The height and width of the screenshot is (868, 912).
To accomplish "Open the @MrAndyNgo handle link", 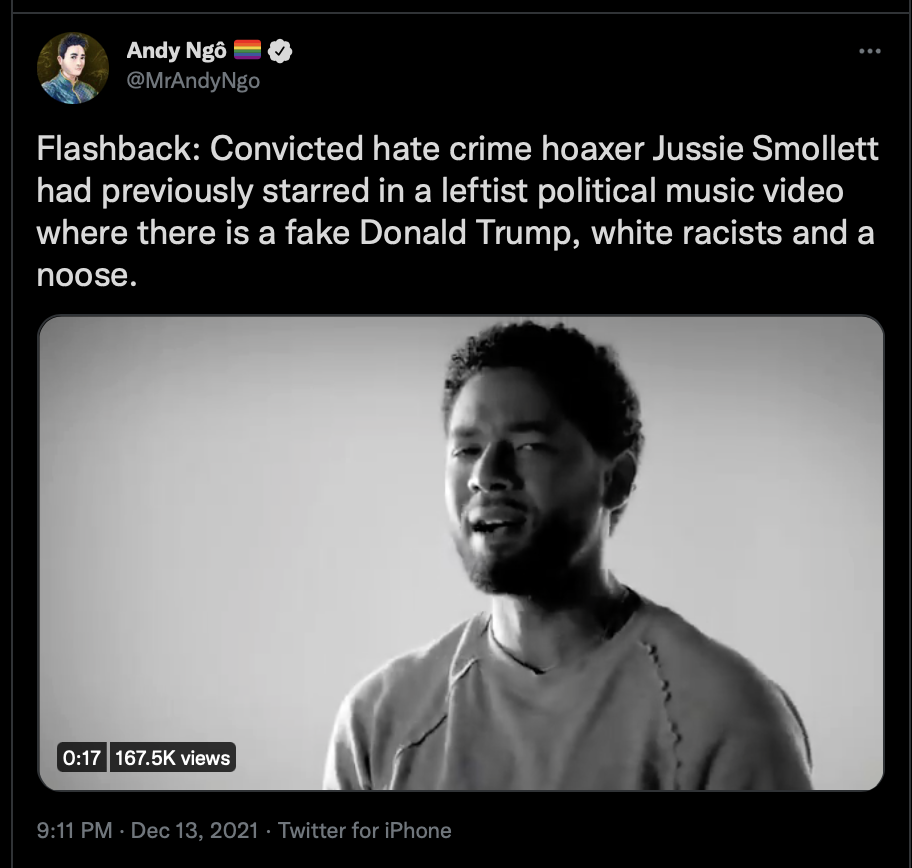I will 193,80.
